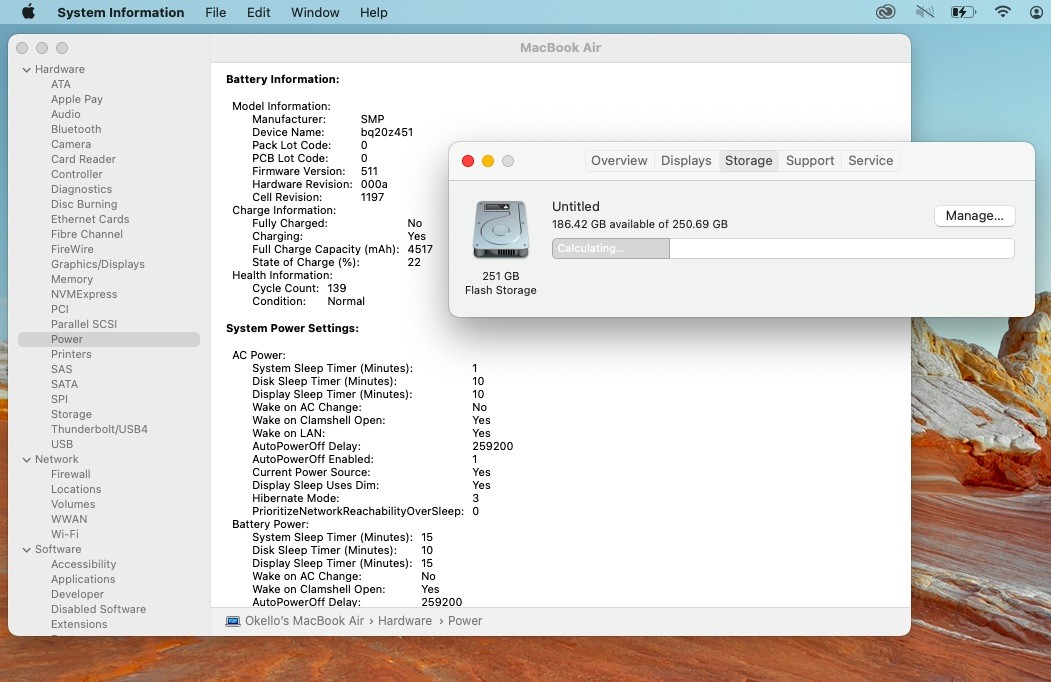Click the Manage... button

974,216
